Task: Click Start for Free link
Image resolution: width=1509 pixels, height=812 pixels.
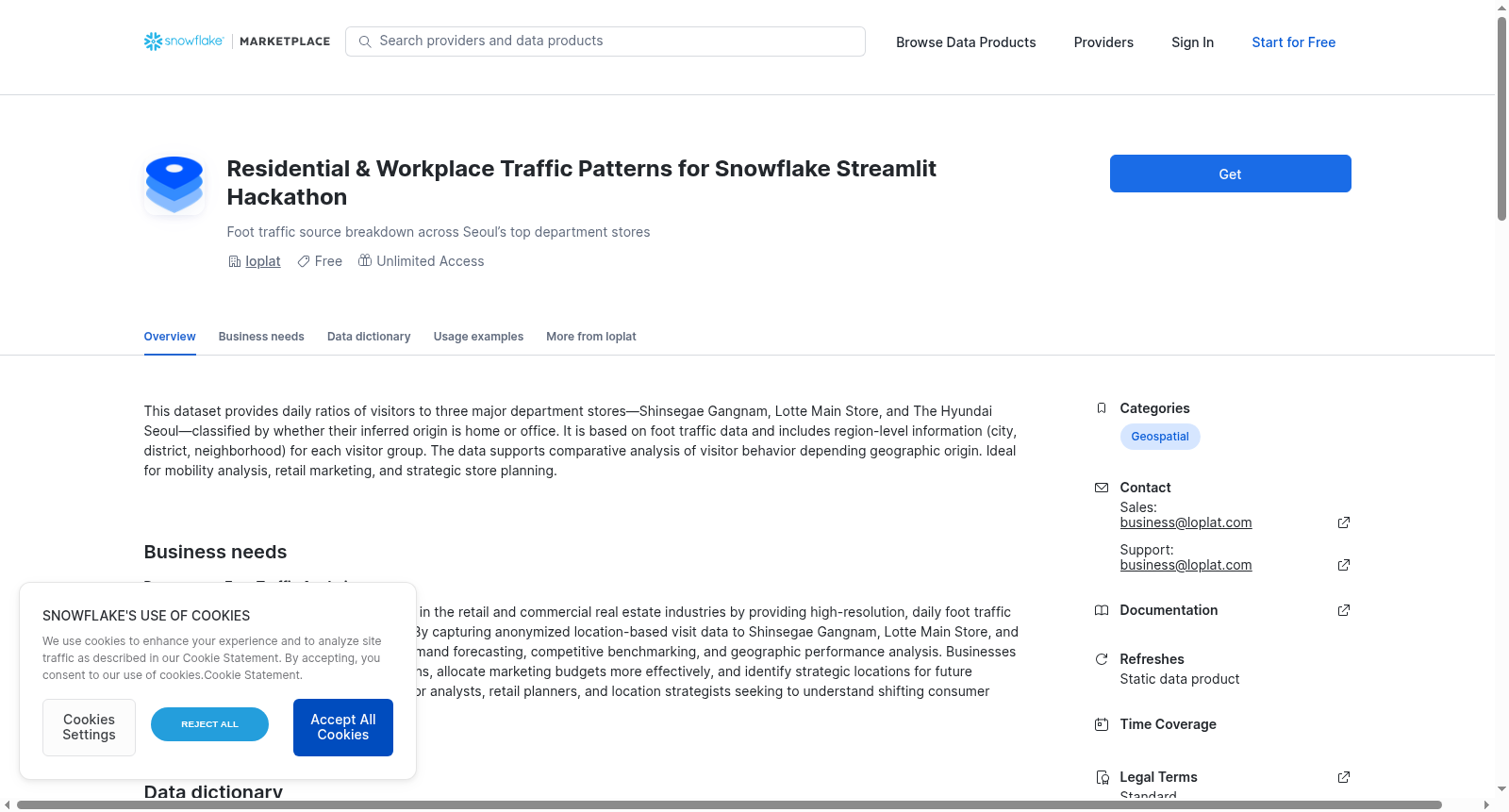Action: [1293, 42]
